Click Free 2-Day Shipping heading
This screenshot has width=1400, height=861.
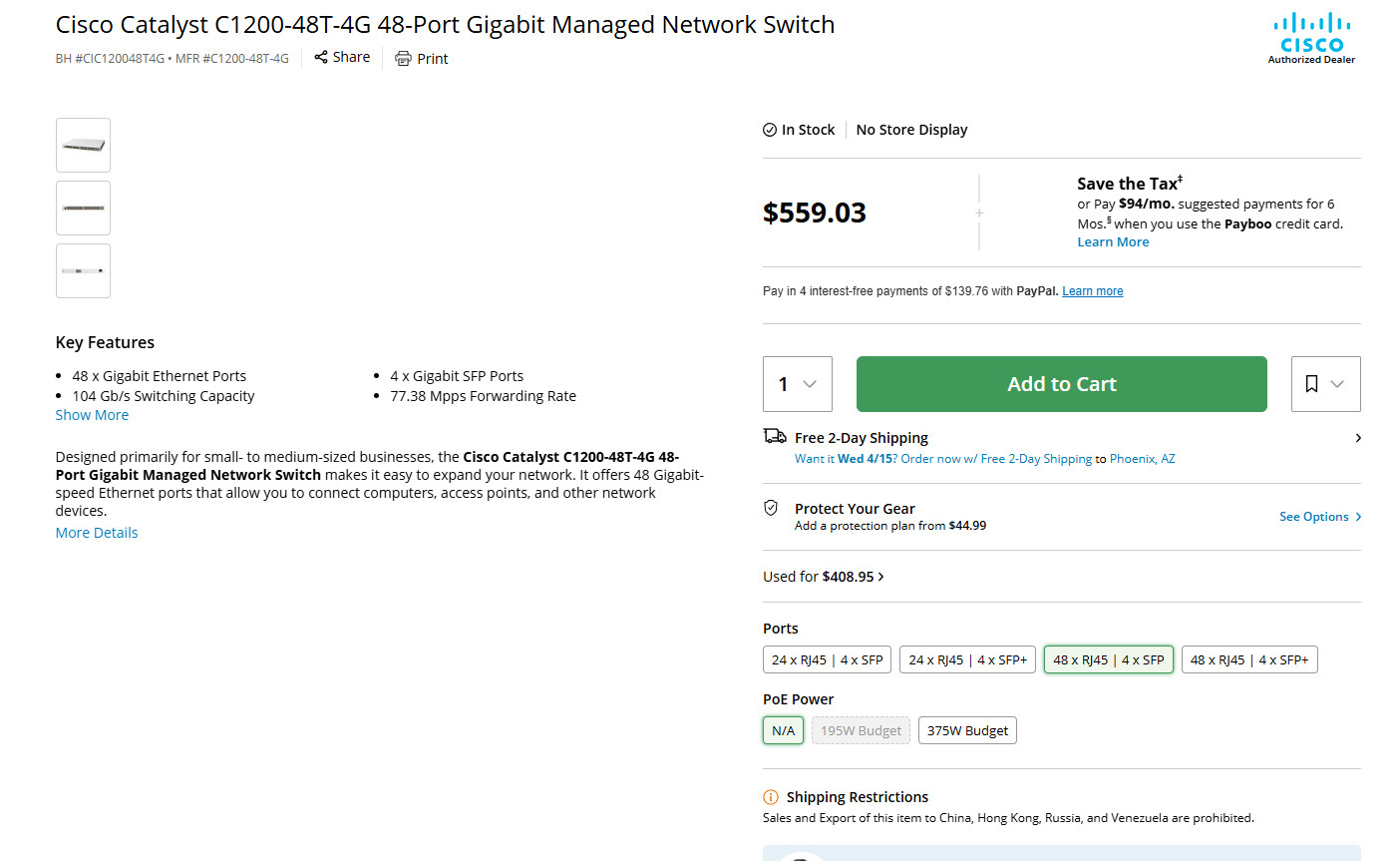pyautogui.click(x=862, y=438)
